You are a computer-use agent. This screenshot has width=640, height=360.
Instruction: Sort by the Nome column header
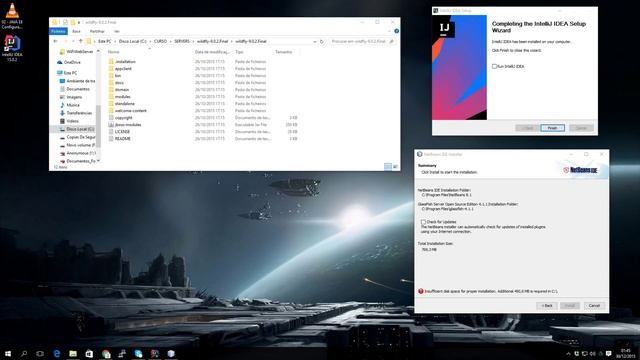point(113,52)
